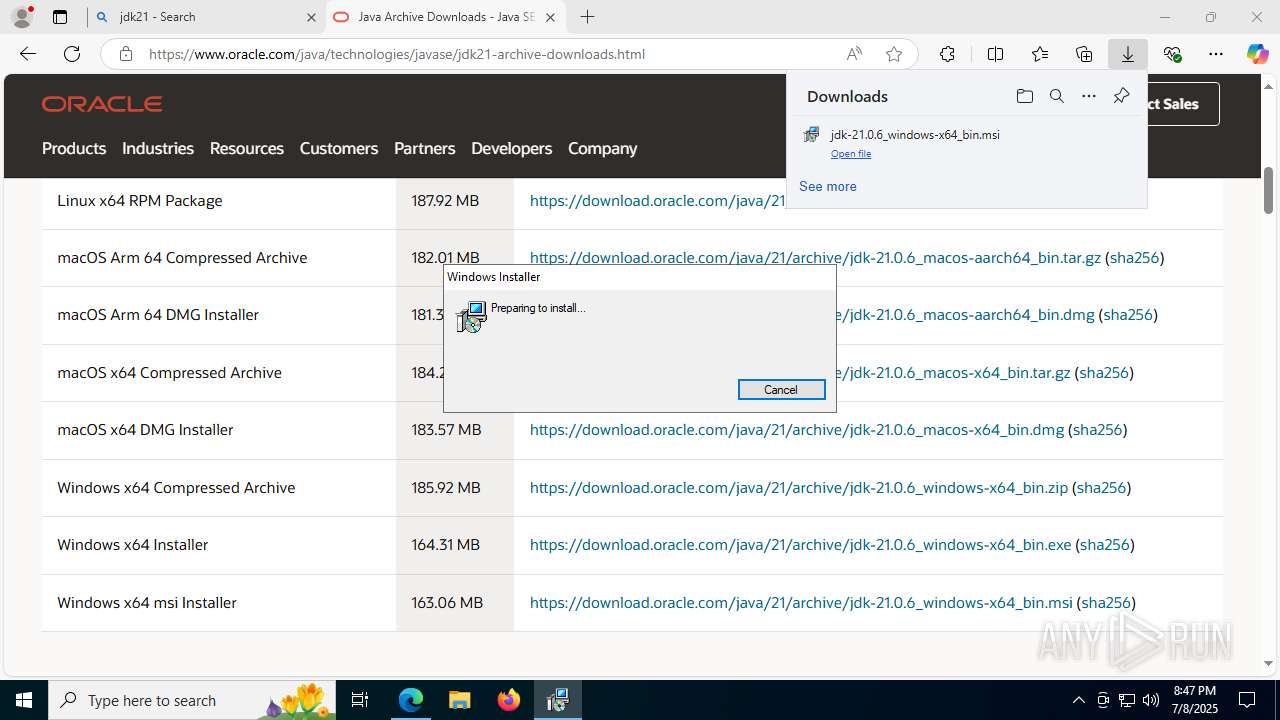The image size is (1280, 720).
Task: Open the Windows Start menu
Action: (x=24, y=700)
